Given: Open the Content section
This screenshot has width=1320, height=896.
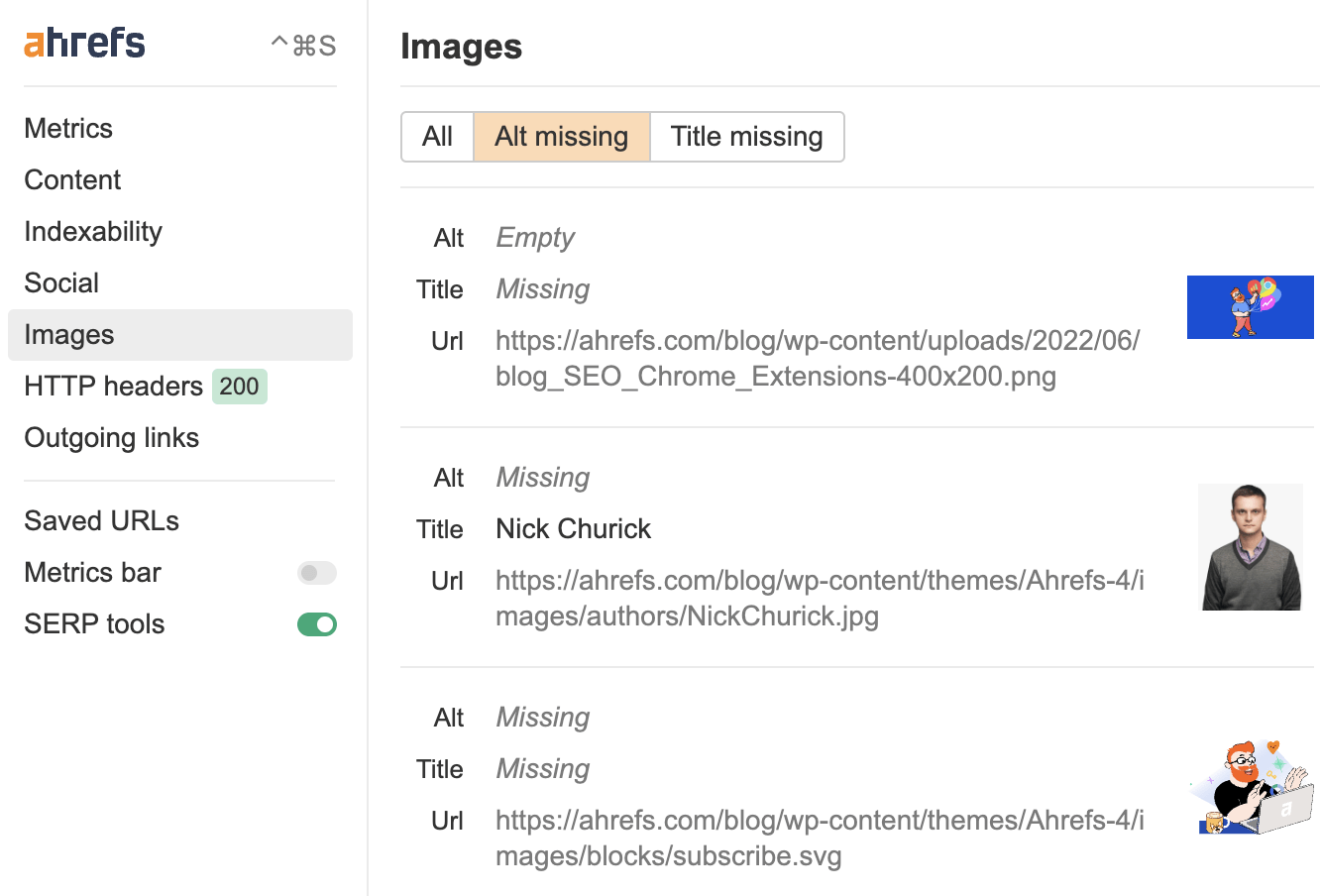Looking at the screenshot, I should pyautogui.click(x=72, y=180).
